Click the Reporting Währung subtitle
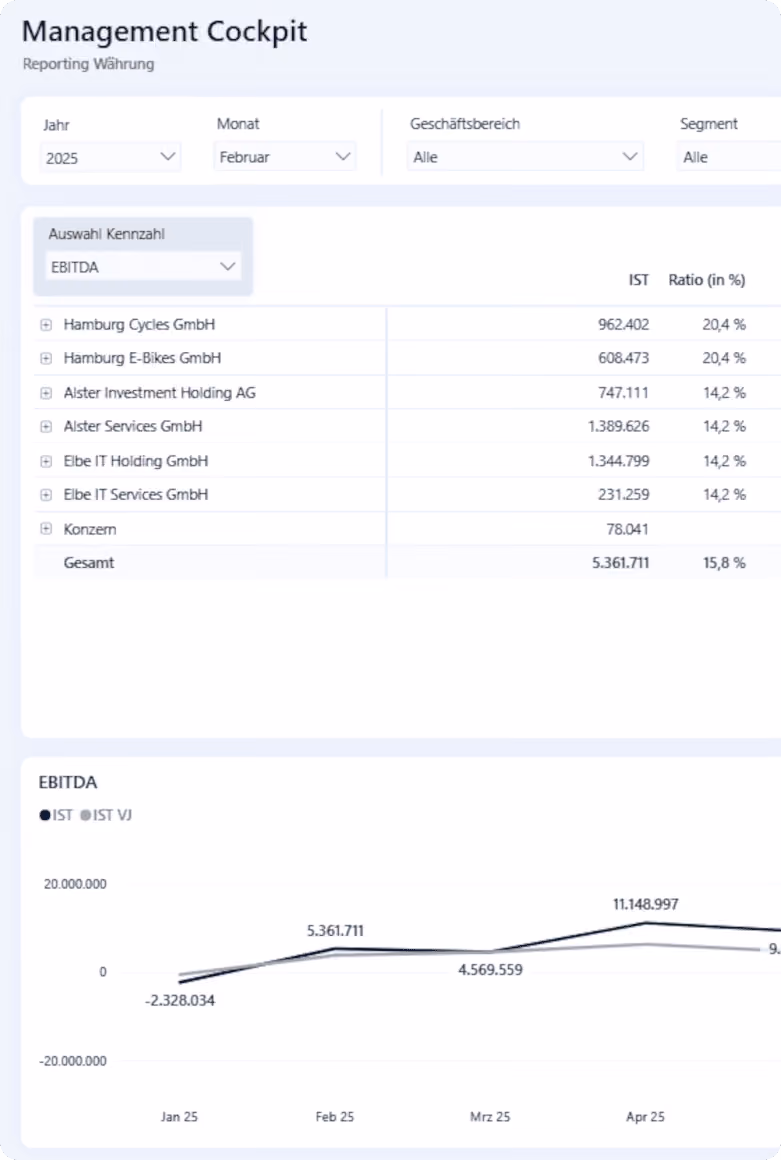Screen dimensions: 781x1160 (x=89, y=64)
